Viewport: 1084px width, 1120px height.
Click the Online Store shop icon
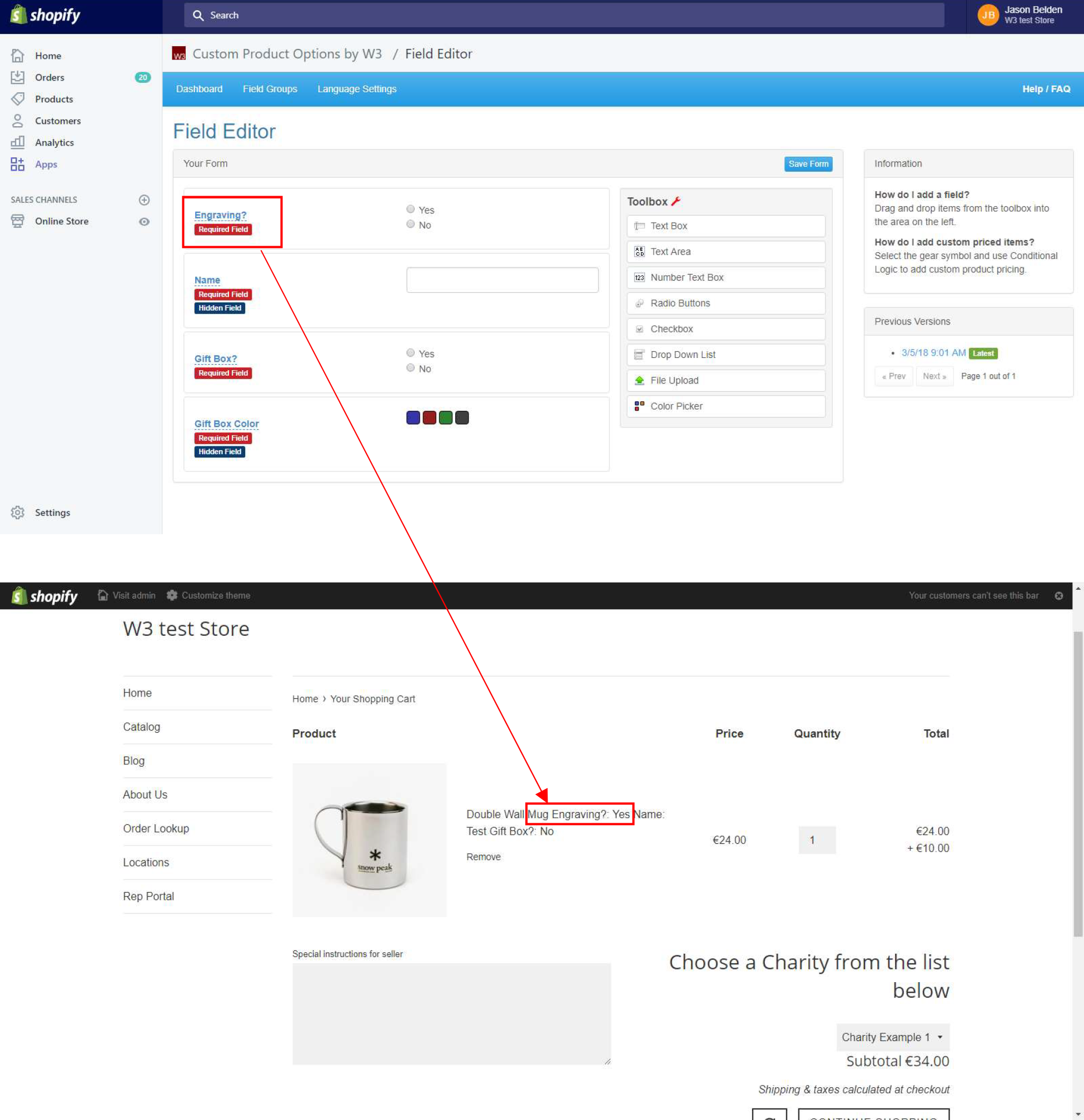point(18,221)
